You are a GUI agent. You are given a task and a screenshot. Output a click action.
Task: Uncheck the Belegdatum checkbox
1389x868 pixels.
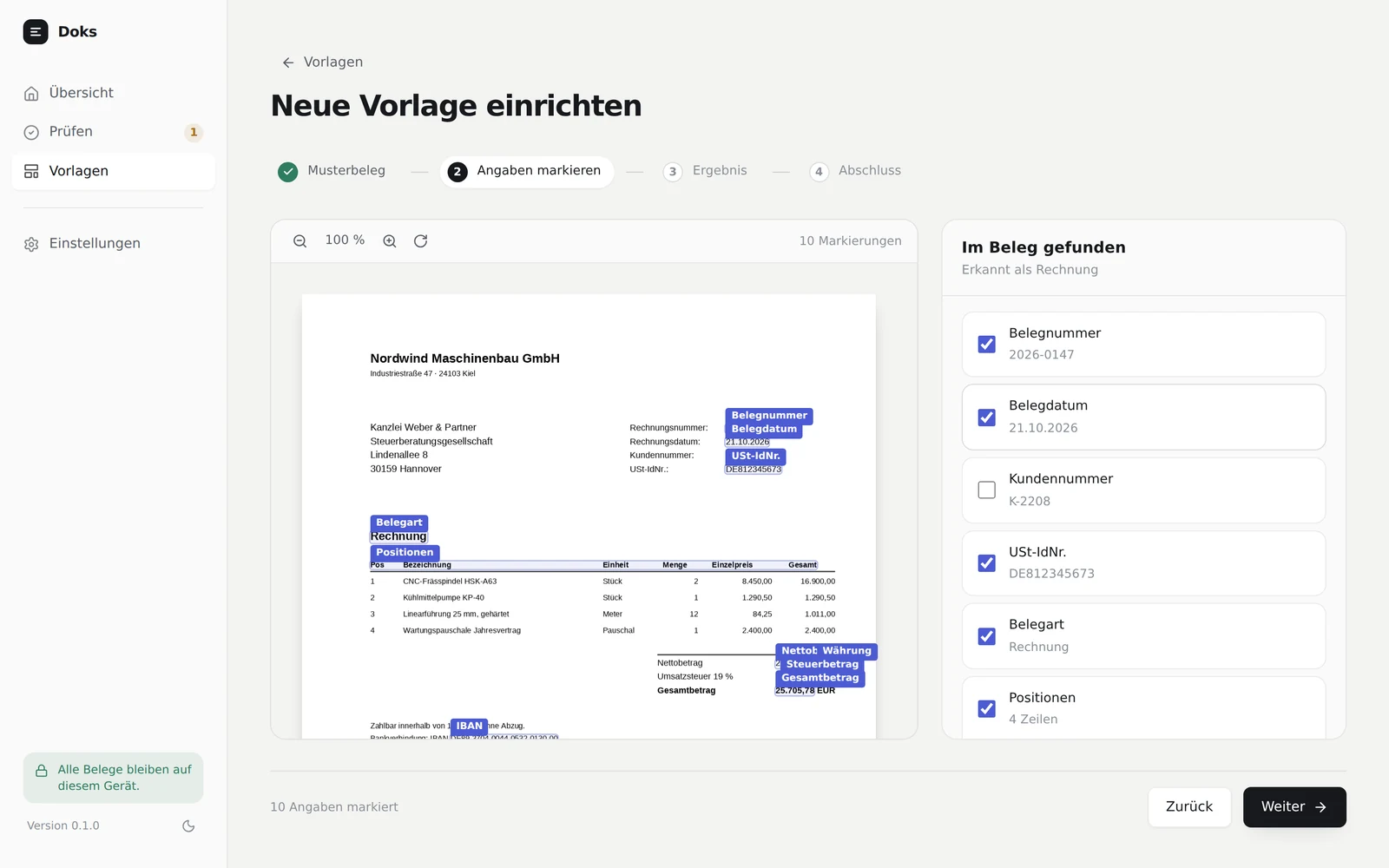(987, 418)
